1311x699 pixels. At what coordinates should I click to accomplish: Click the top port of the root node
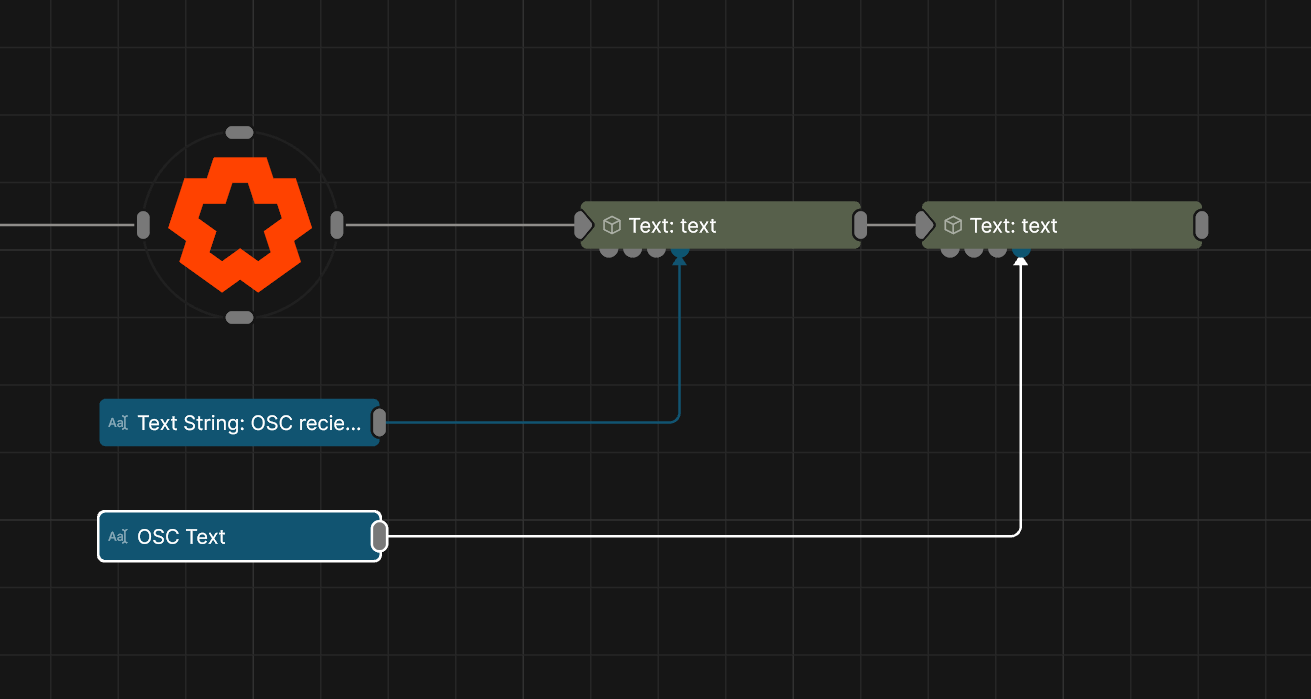240,132
